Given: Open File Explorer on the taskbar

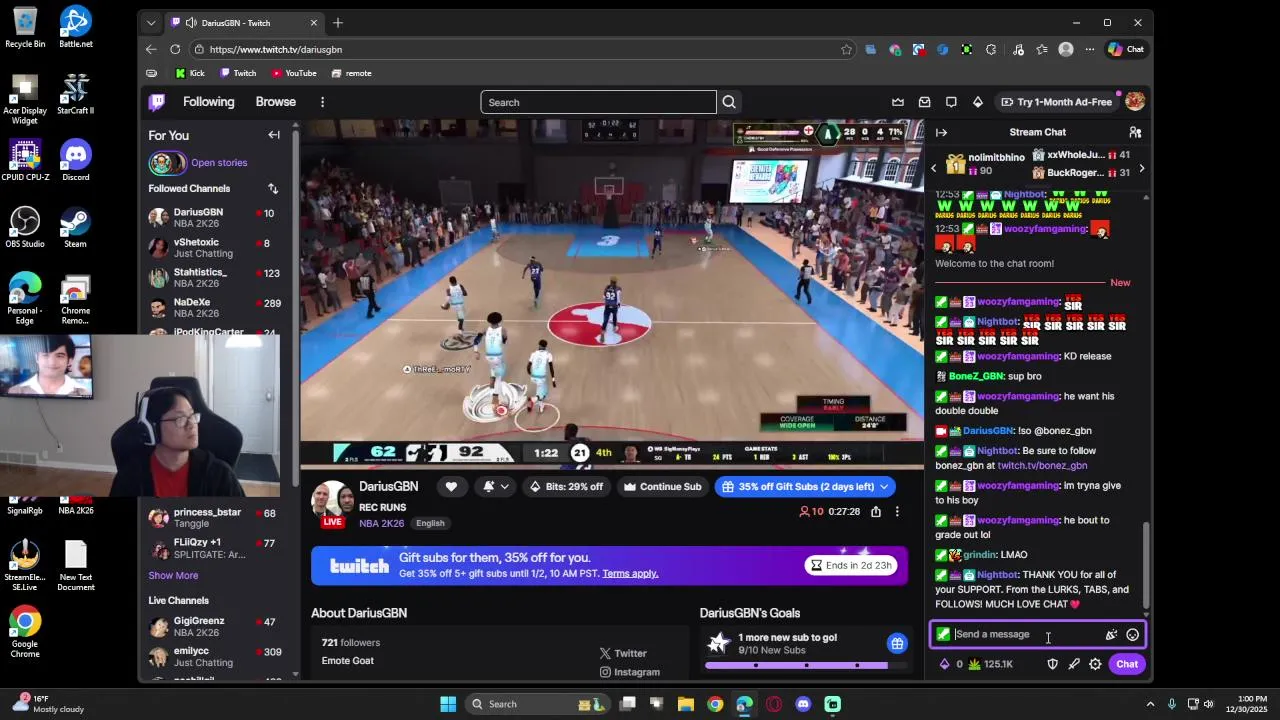Looking at the screenshot, I should [686, 704].
